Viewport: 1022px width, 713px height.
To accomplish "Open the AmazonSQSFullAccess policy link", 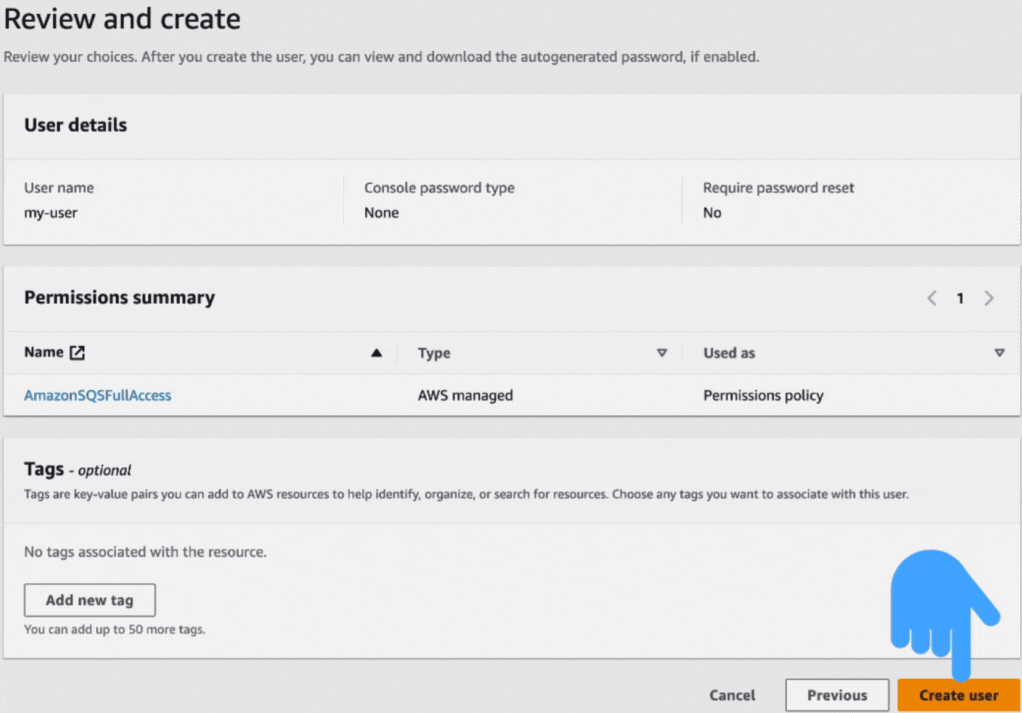I will (98, 396).
